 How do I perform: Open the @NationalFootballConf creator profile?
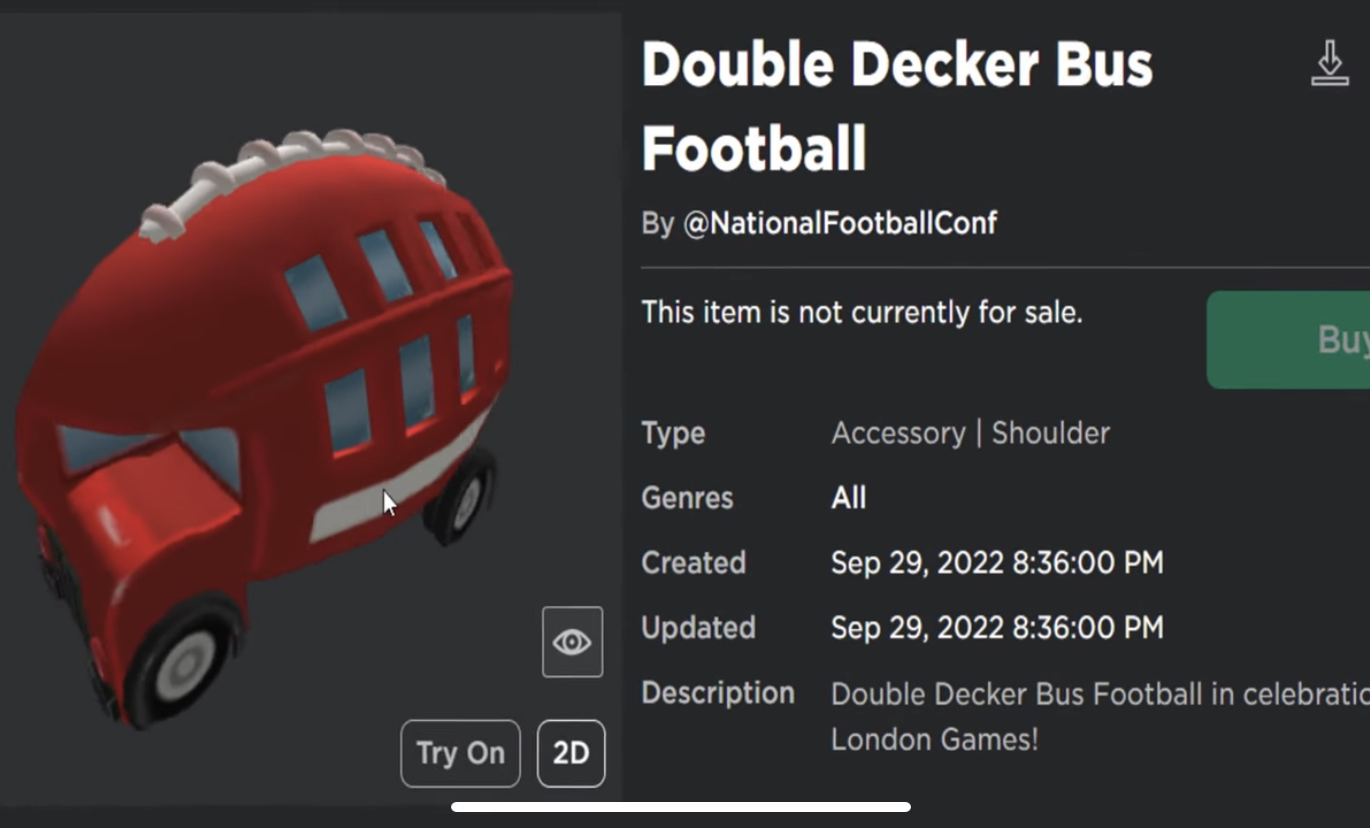coord(839,223)
